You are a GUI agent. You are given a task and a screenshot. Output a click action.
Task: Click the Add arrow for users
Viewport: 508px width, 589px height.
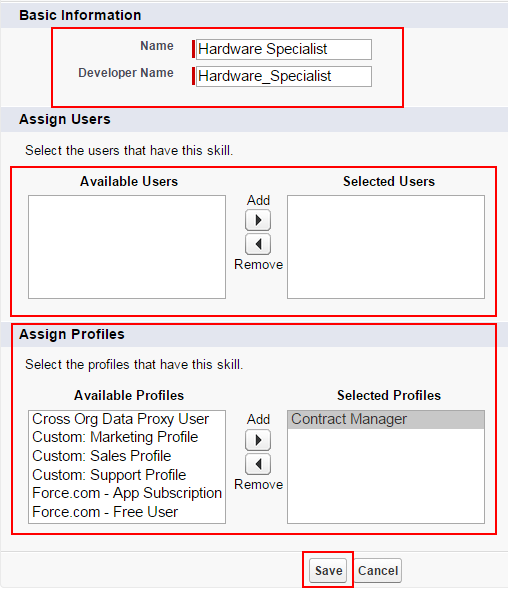258,220
